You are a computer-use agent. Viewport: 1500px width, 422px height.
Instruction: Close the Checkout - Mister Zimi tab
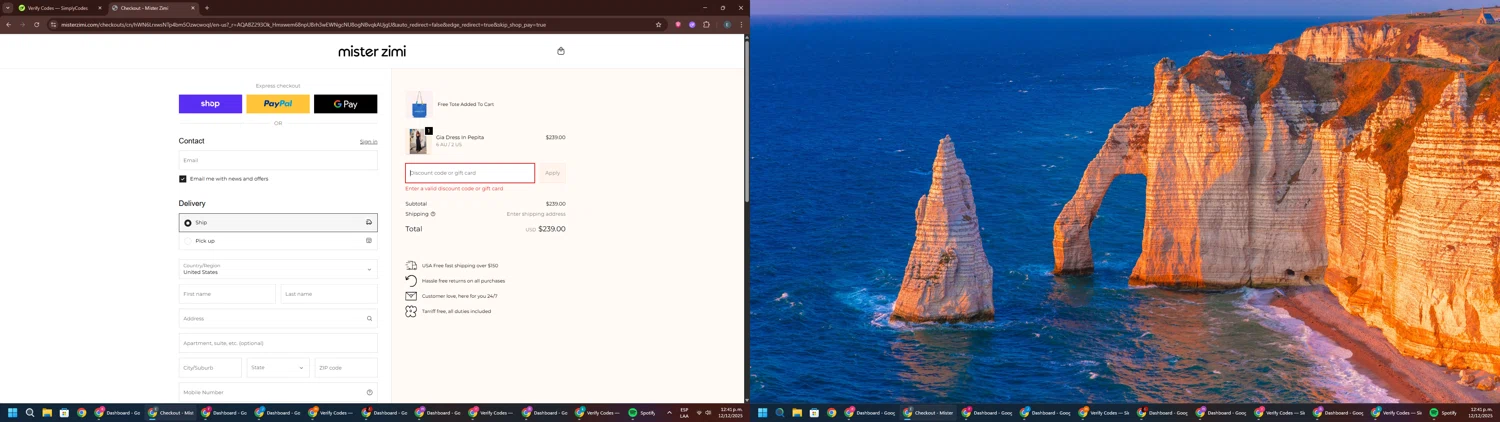[x=193, y=8]
